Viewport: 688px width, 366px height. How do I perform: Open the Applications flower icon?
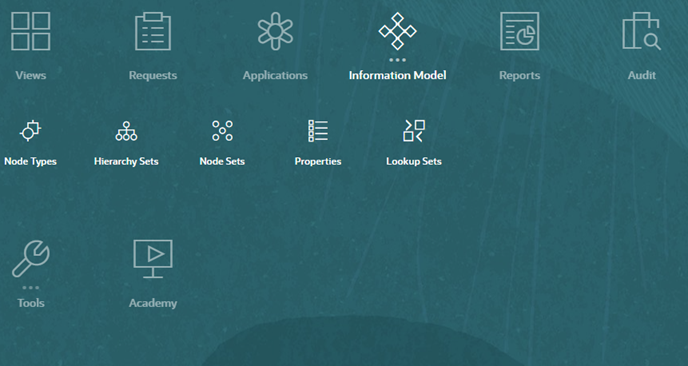(x=275, y=31)
